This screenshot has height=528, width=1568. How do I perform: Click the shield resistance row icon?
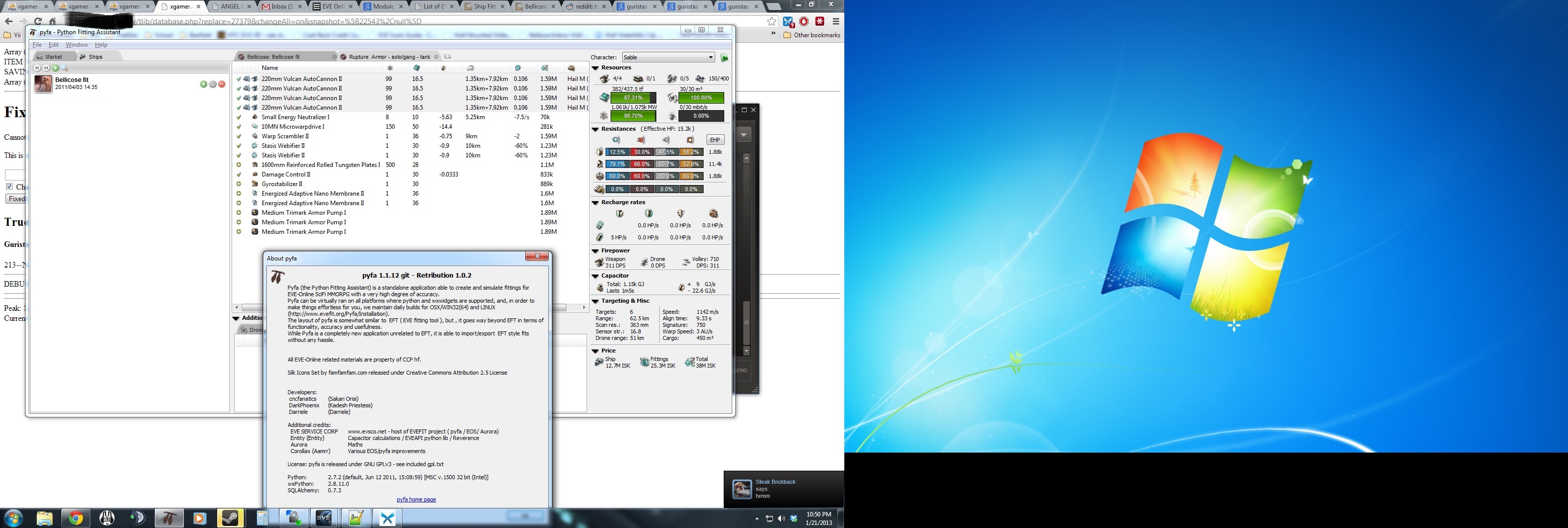[x=600, y=152]
